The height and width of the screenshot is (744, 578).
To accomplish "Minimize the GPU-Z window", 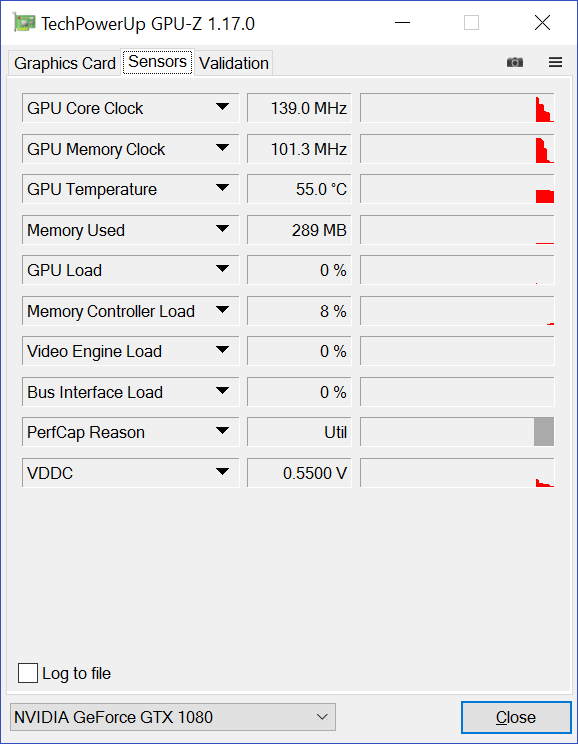I will [402, 22].
